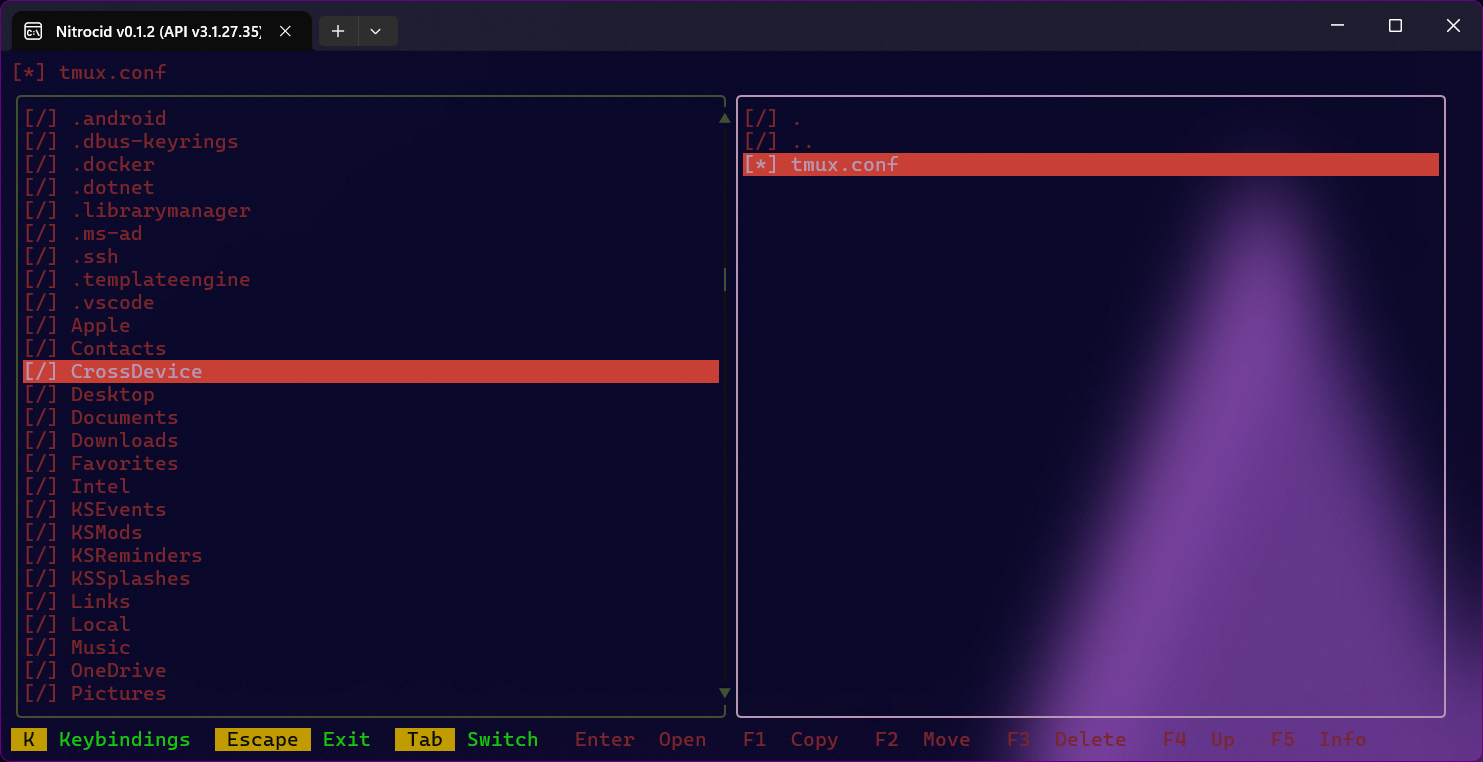
Task: Click scroll up arrow in left pane
Action: (725, 118)
